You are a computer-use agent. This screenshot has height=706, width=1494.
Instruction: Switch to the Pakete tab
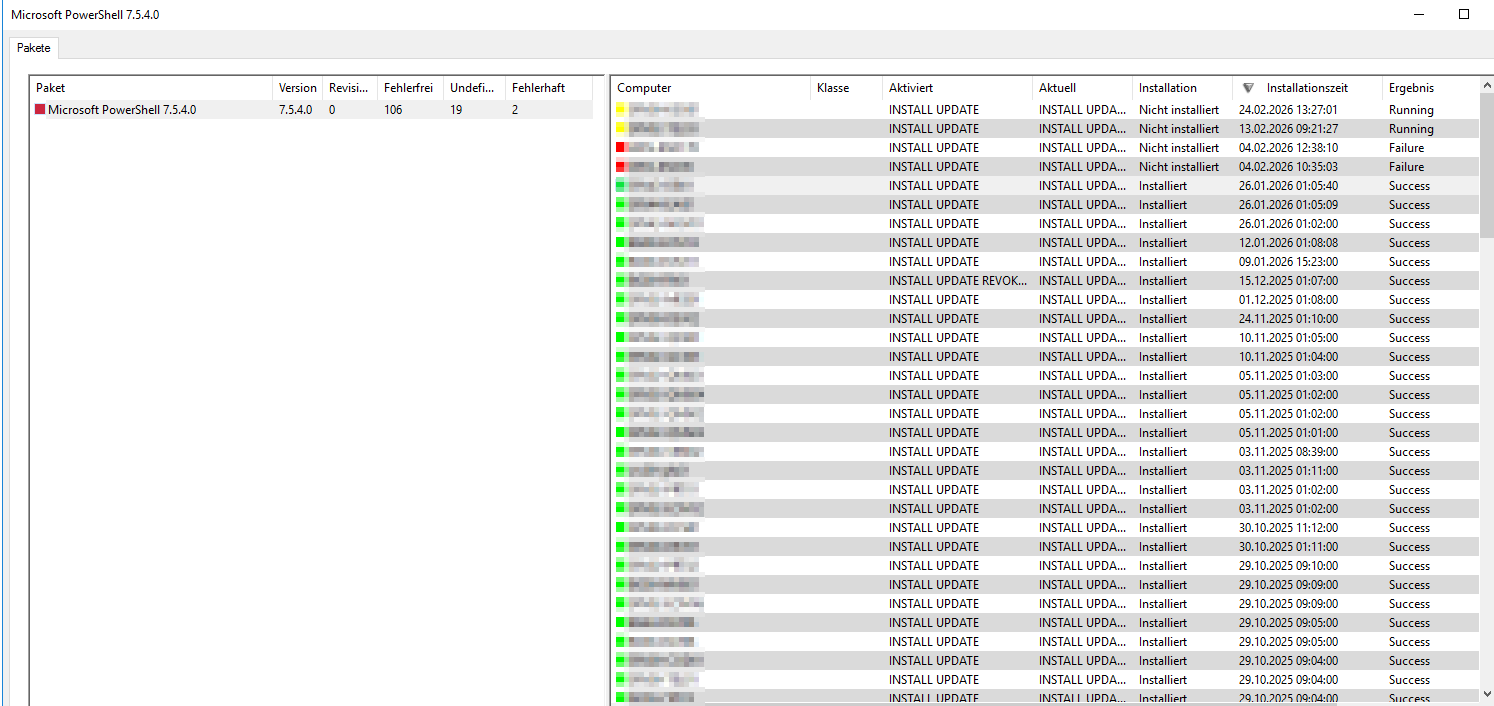34,48
